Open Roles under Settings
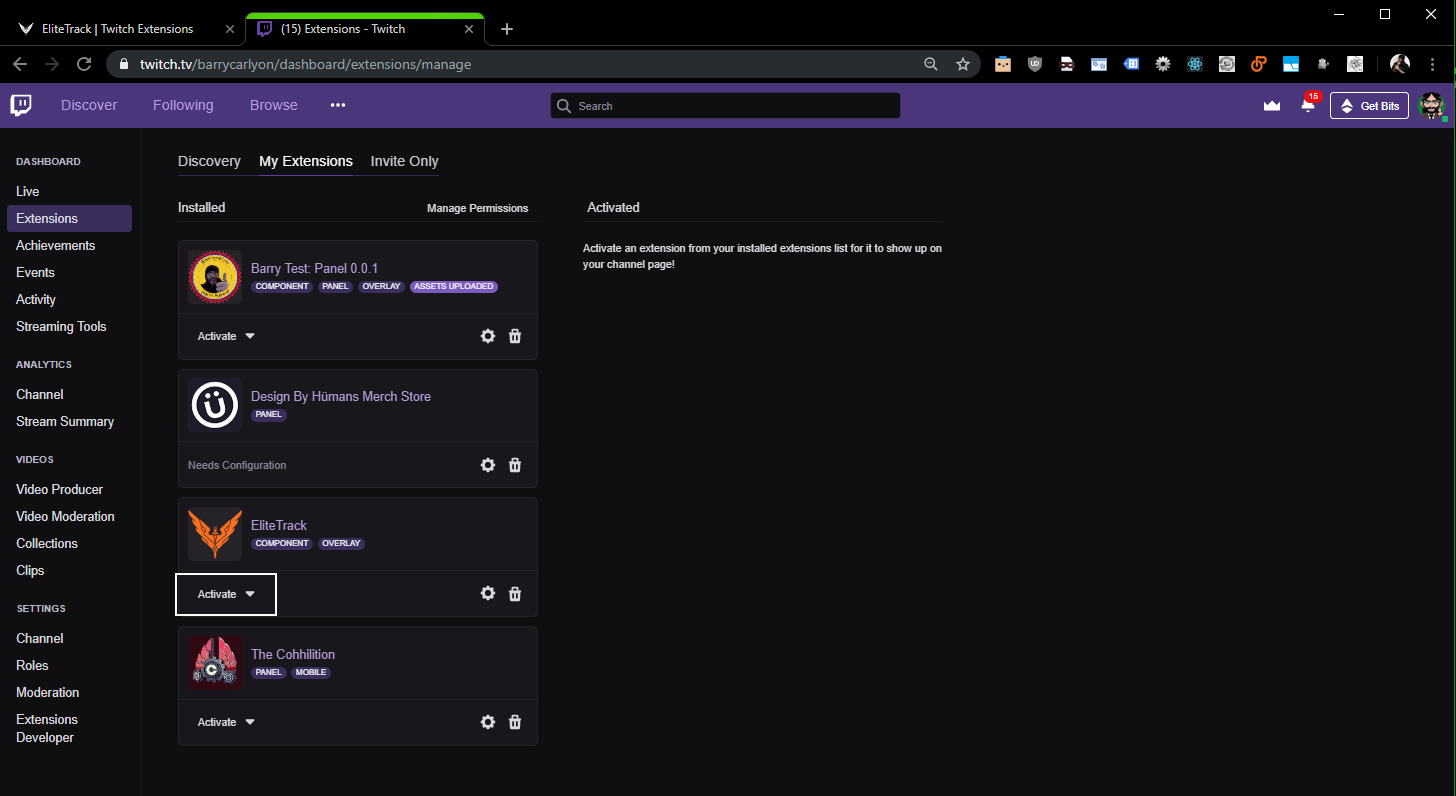Screen dimensions: 1456x796 [32, 665]
